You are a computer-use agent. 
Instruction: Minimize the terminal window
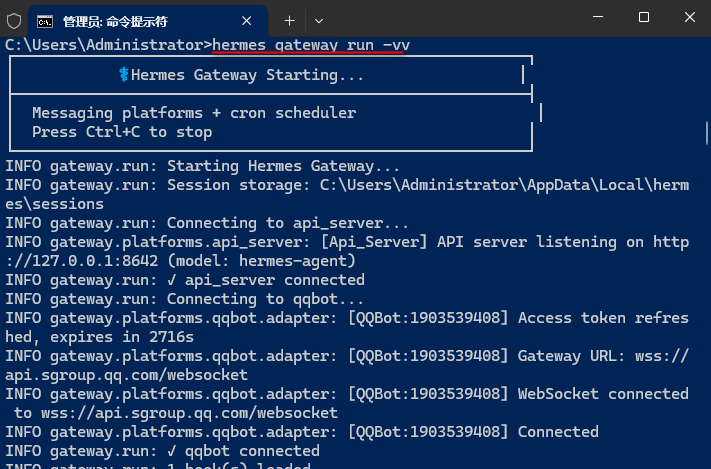[598, 17]
